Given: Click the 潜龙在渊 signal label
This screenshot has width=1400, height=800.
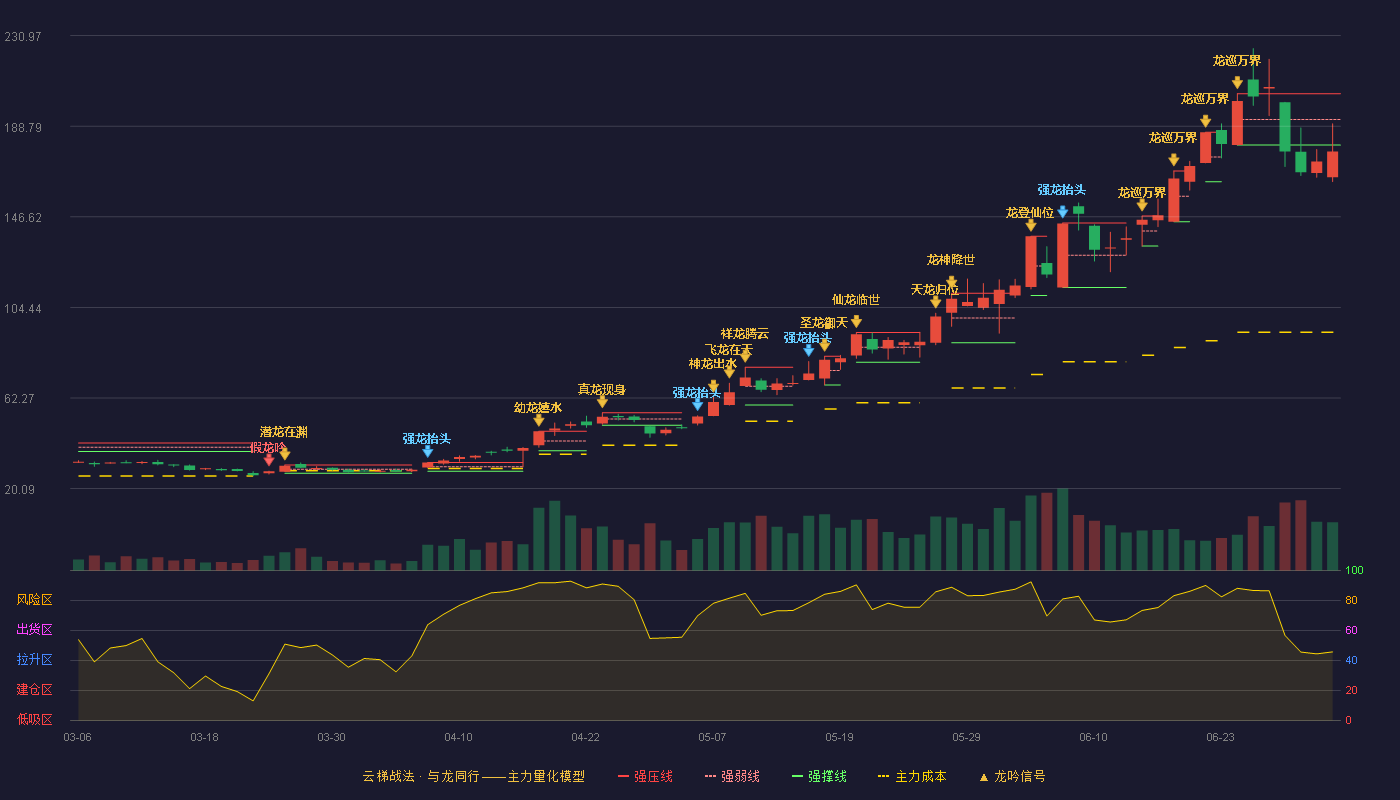Looking at the screenshot, I should (284, 432).
